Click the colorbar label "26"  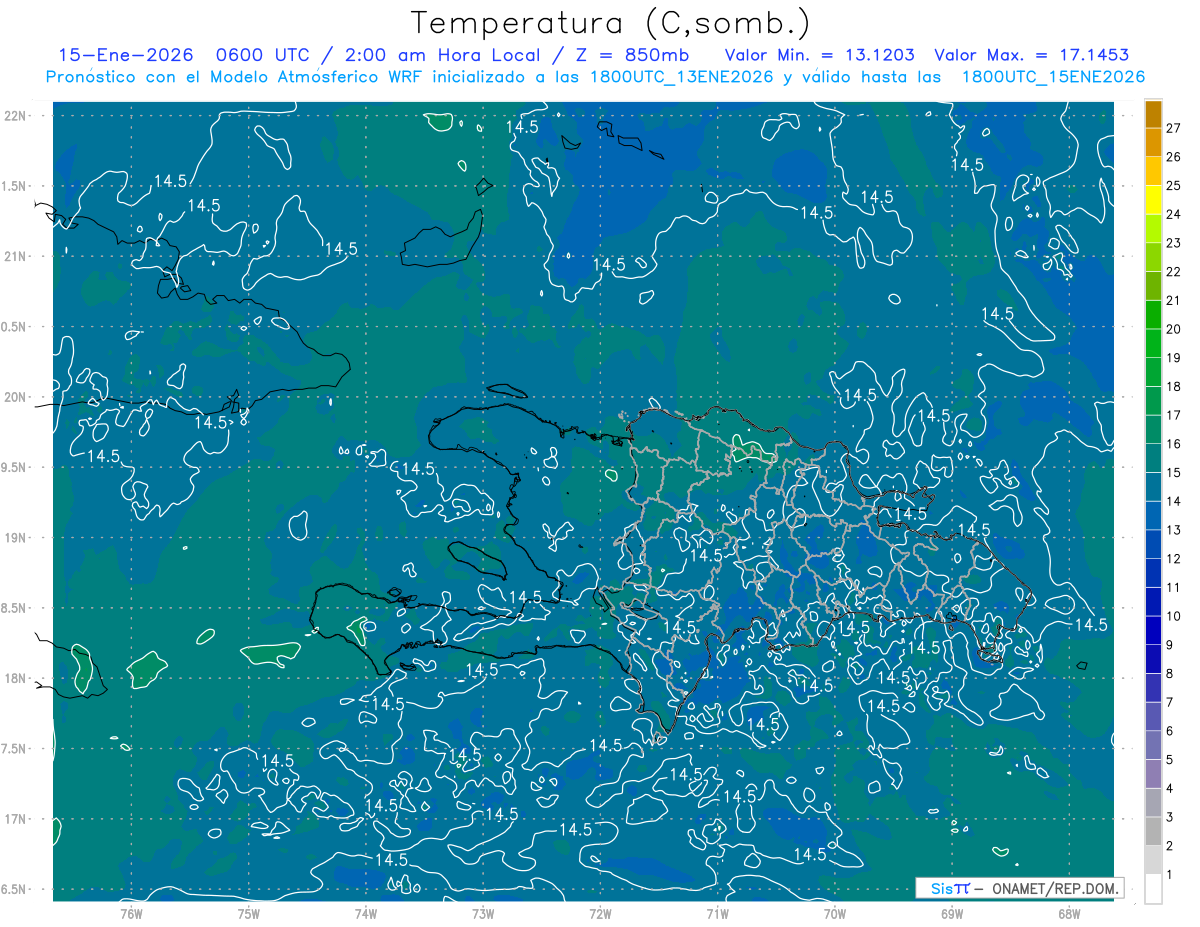click(x=1174, y=157)
